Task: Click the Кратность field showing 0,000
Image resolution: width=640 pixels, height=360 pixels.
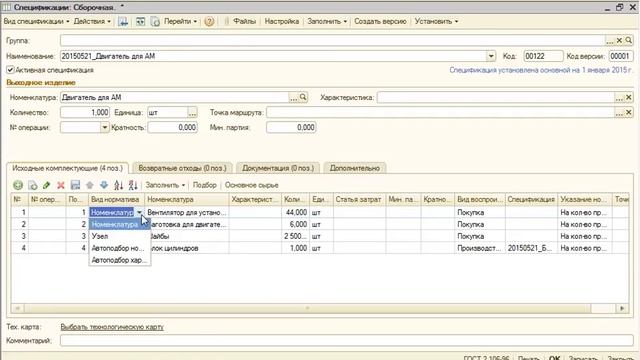Action: coord(172,127)
